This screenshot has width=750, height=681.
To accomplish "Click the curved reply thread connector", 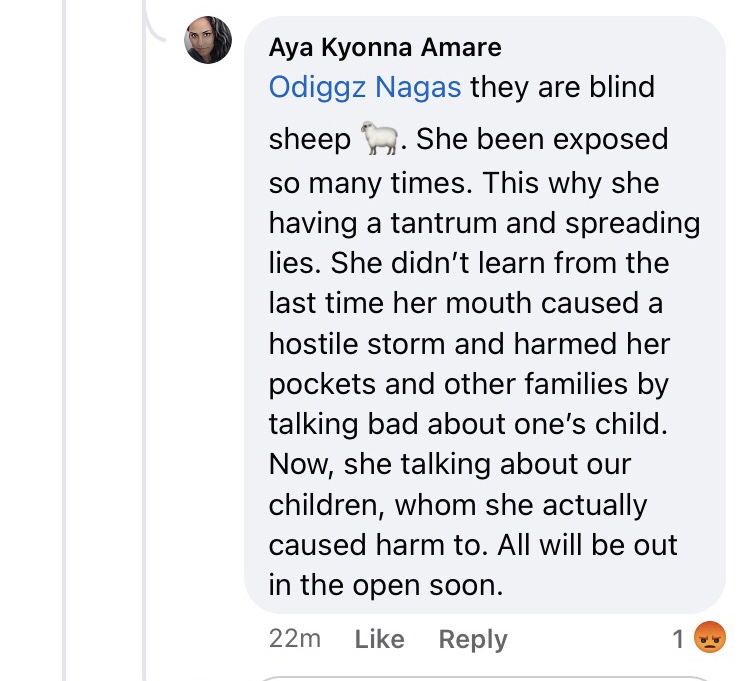I will (x=157, y=20).
